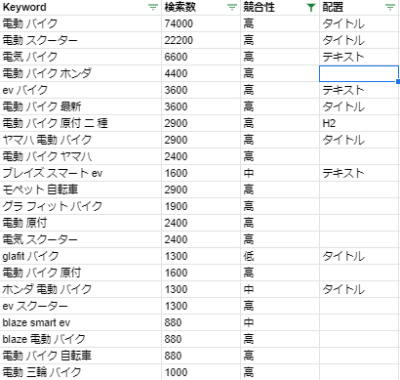400x380 pixels.
Task: Click the cell ホンダ 電動 バイク
Action: click(81, 289)
